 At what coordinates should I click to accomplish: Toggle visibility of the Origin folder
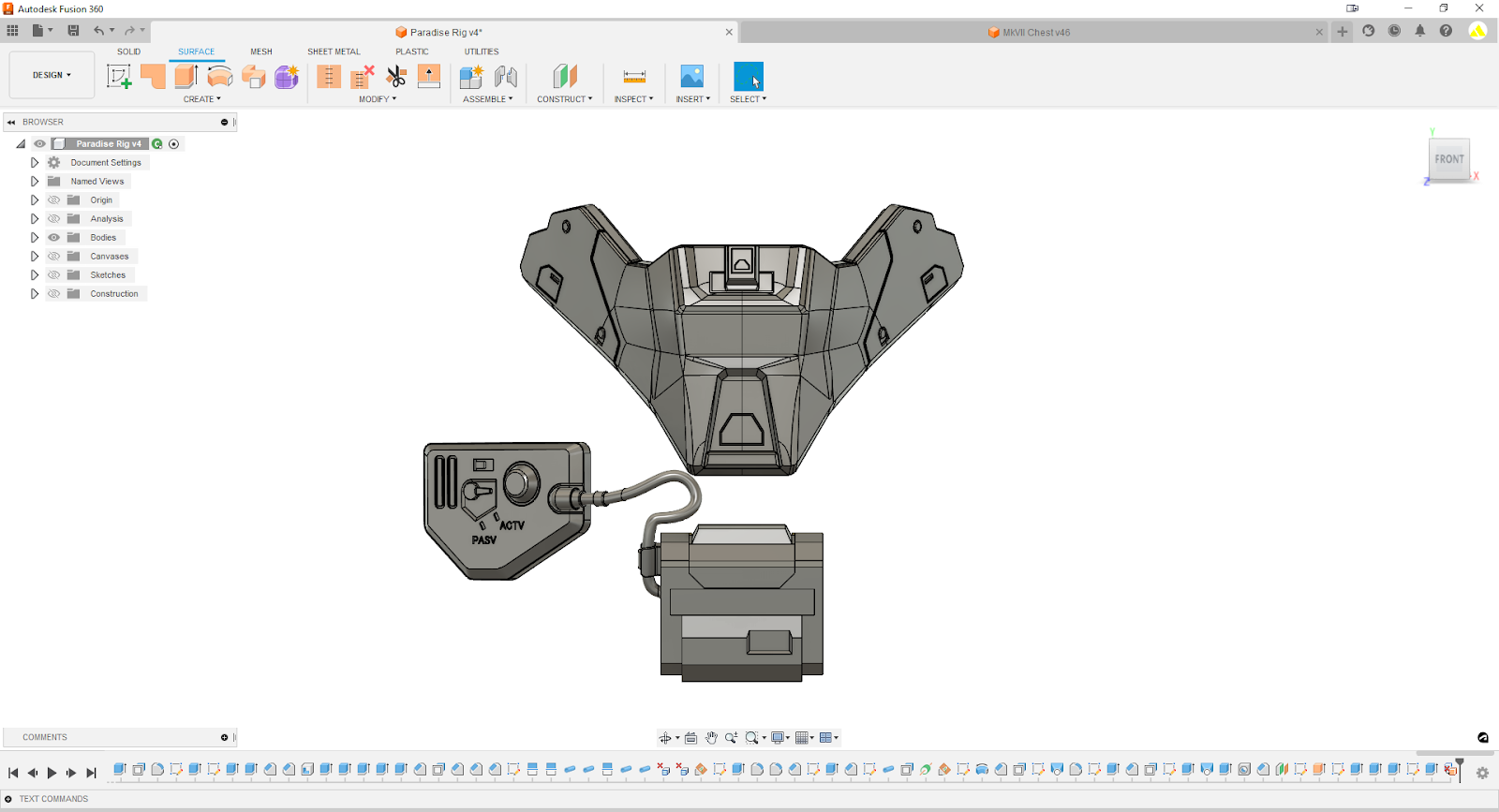54,200
